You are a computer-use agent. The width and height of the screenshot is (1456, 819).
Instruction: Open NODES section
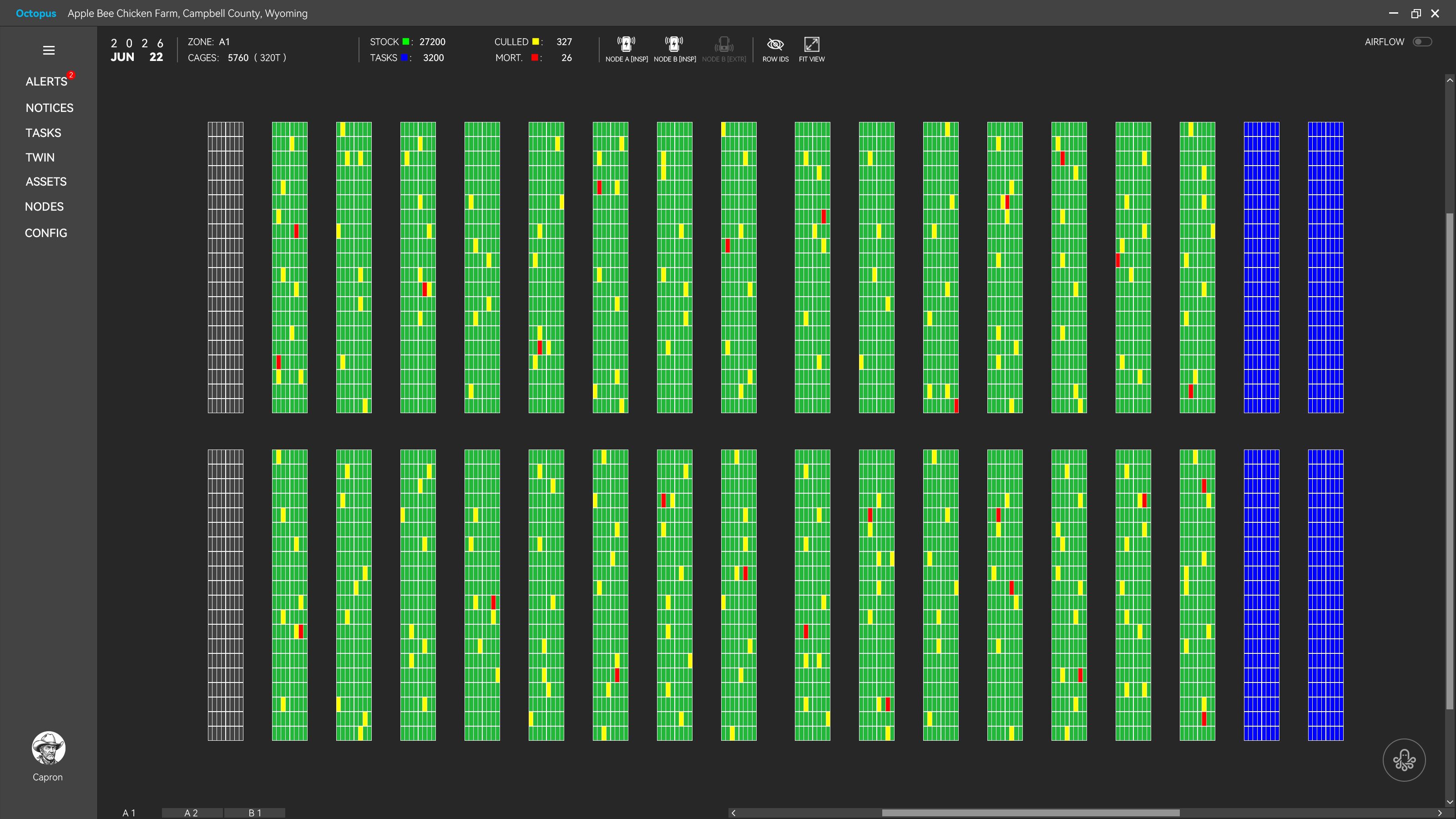coord(44,206)
